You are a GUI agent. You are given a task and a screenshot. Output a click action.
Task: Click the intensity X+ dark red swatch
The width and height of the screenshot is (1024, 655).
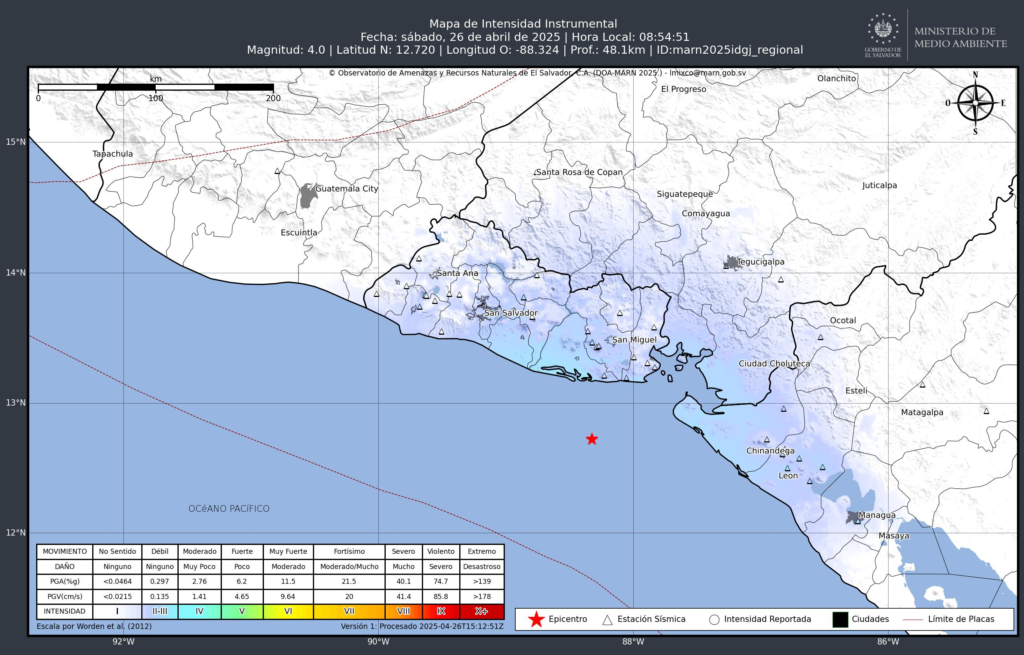coord(482,612)
